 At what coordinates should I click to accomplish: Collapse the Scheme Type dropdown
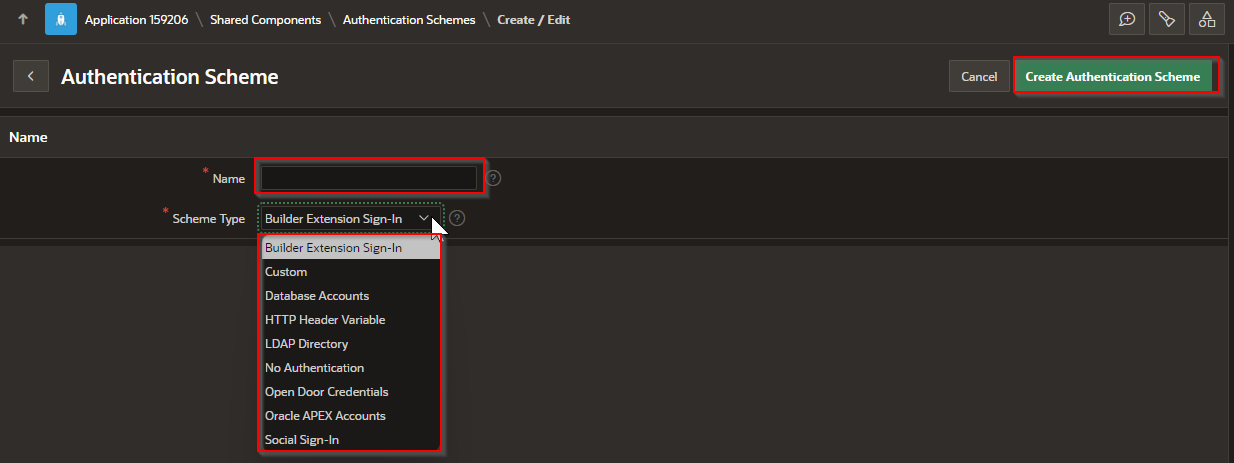[350, 218]
